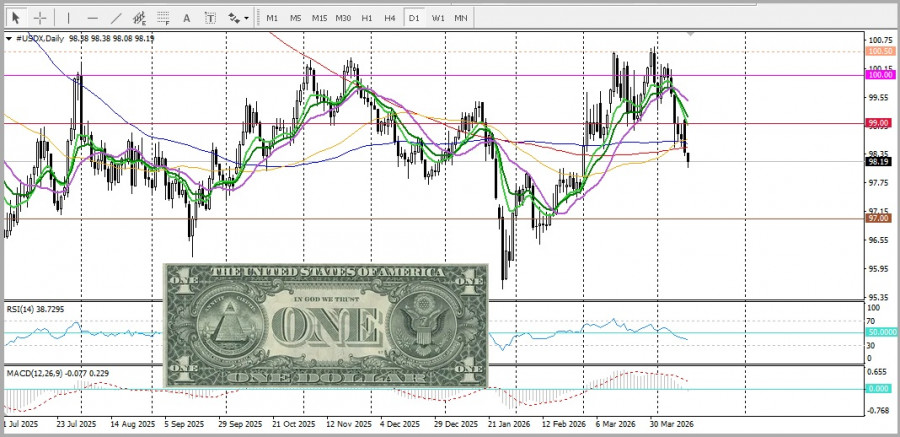Draw a vertical line tool
The image size is (900, 437).
pos(68,18)
